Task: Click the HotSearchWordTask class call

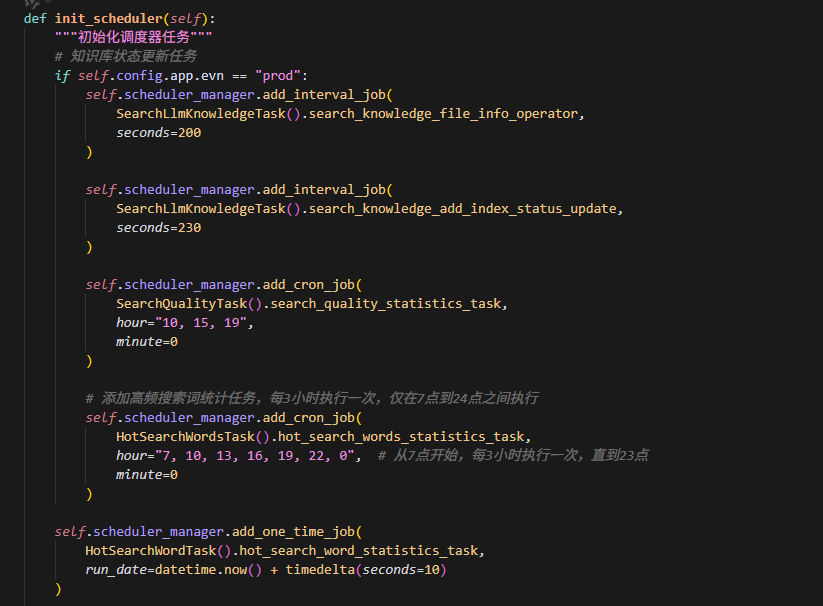Action: 158,551
